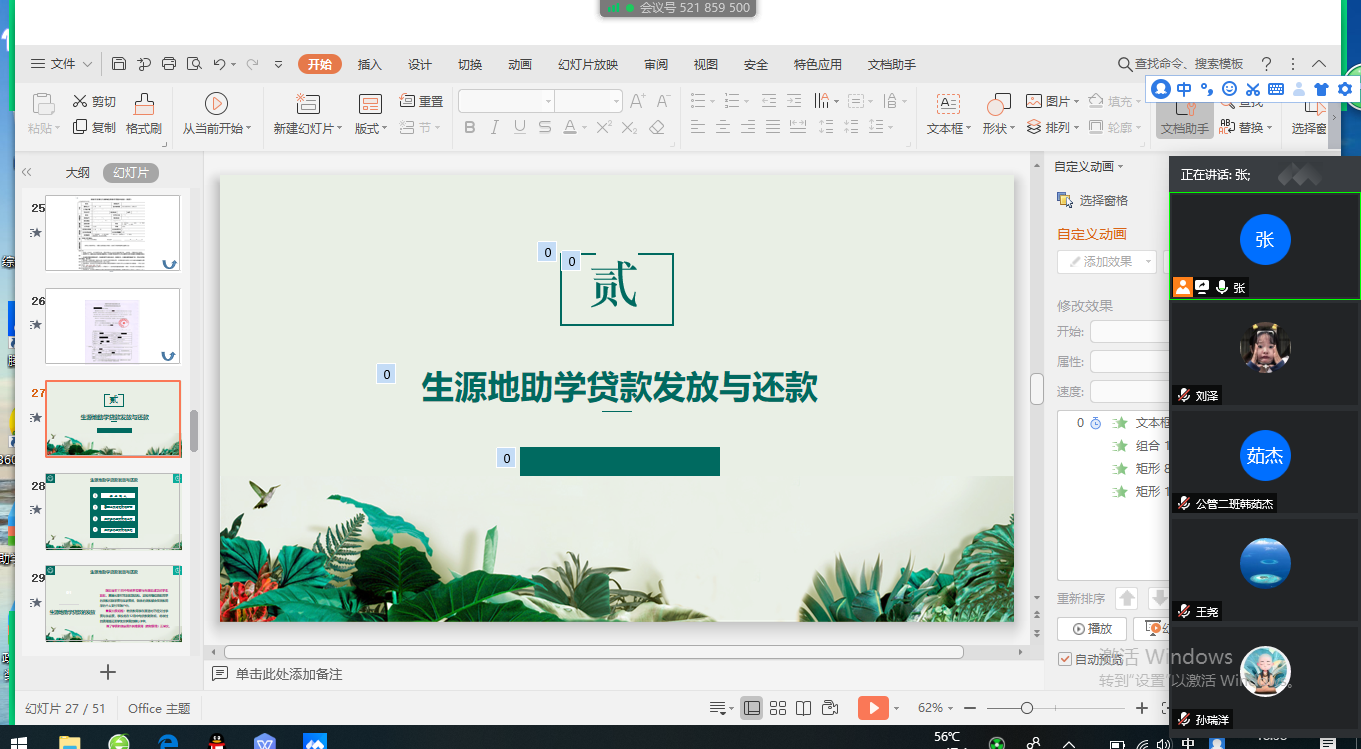1361x749 pixels.
Task: Click the 播放 button in animation pane
Action: click(x=1092, y=629)
